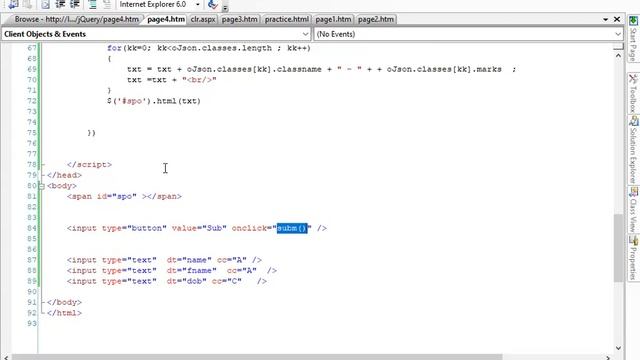The width and height of the screenshot is (640, 360).
Task: Click the input with dt="dob" on line 89
Action: (x=167, y=281)
